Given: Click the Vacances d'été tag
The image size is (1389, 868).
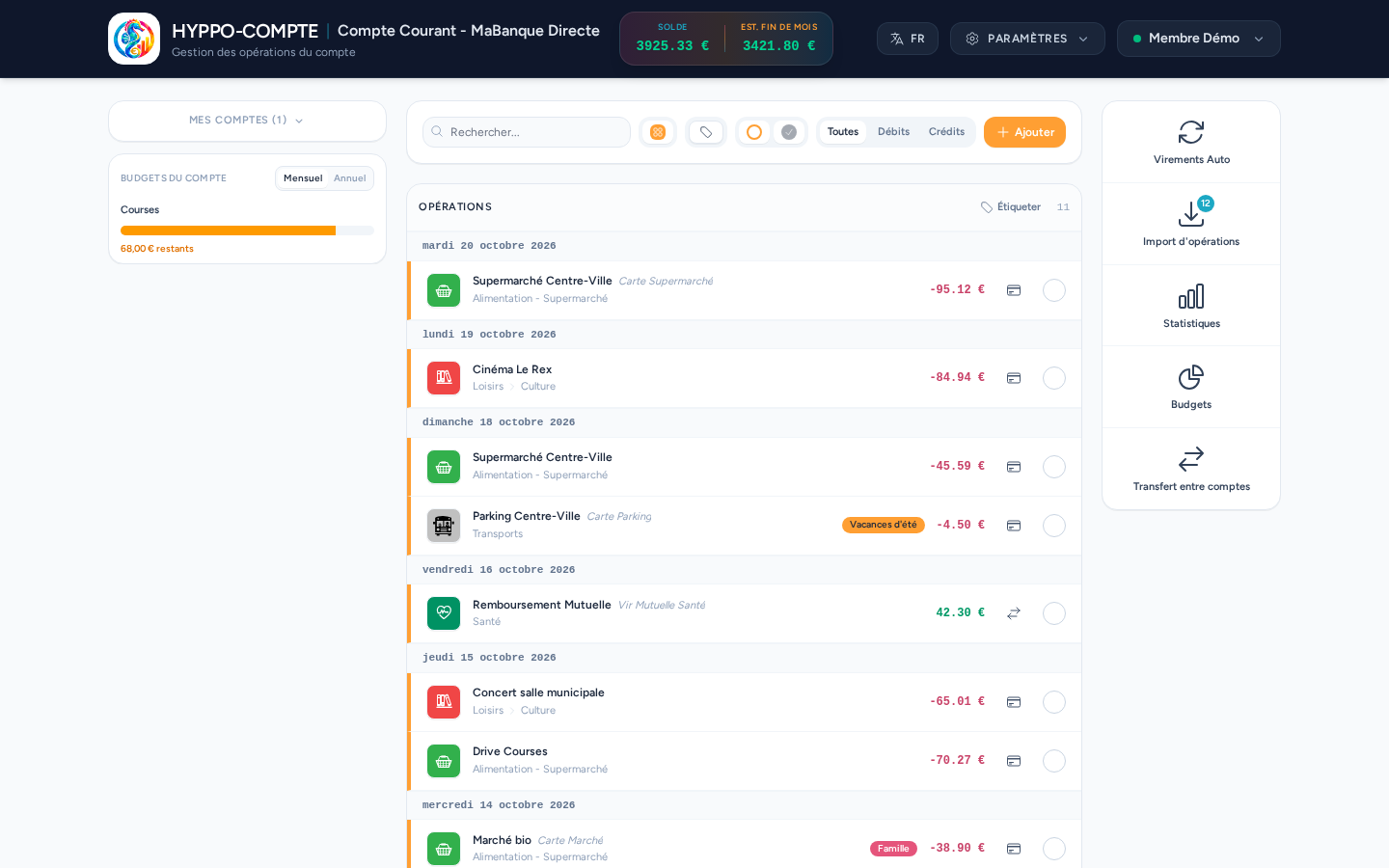Looking at the screenshot, I should tap(884, 525).
